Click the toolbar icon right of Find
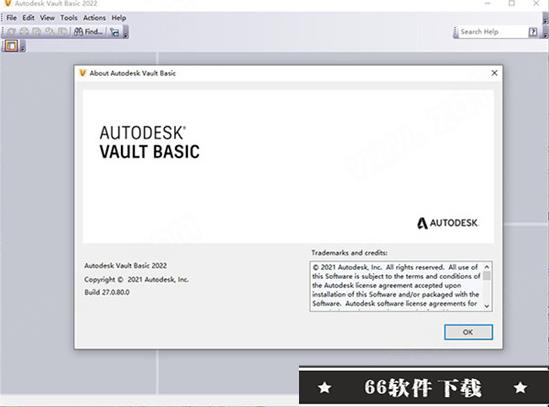This screenshot has height=407, width=549. 115,32
